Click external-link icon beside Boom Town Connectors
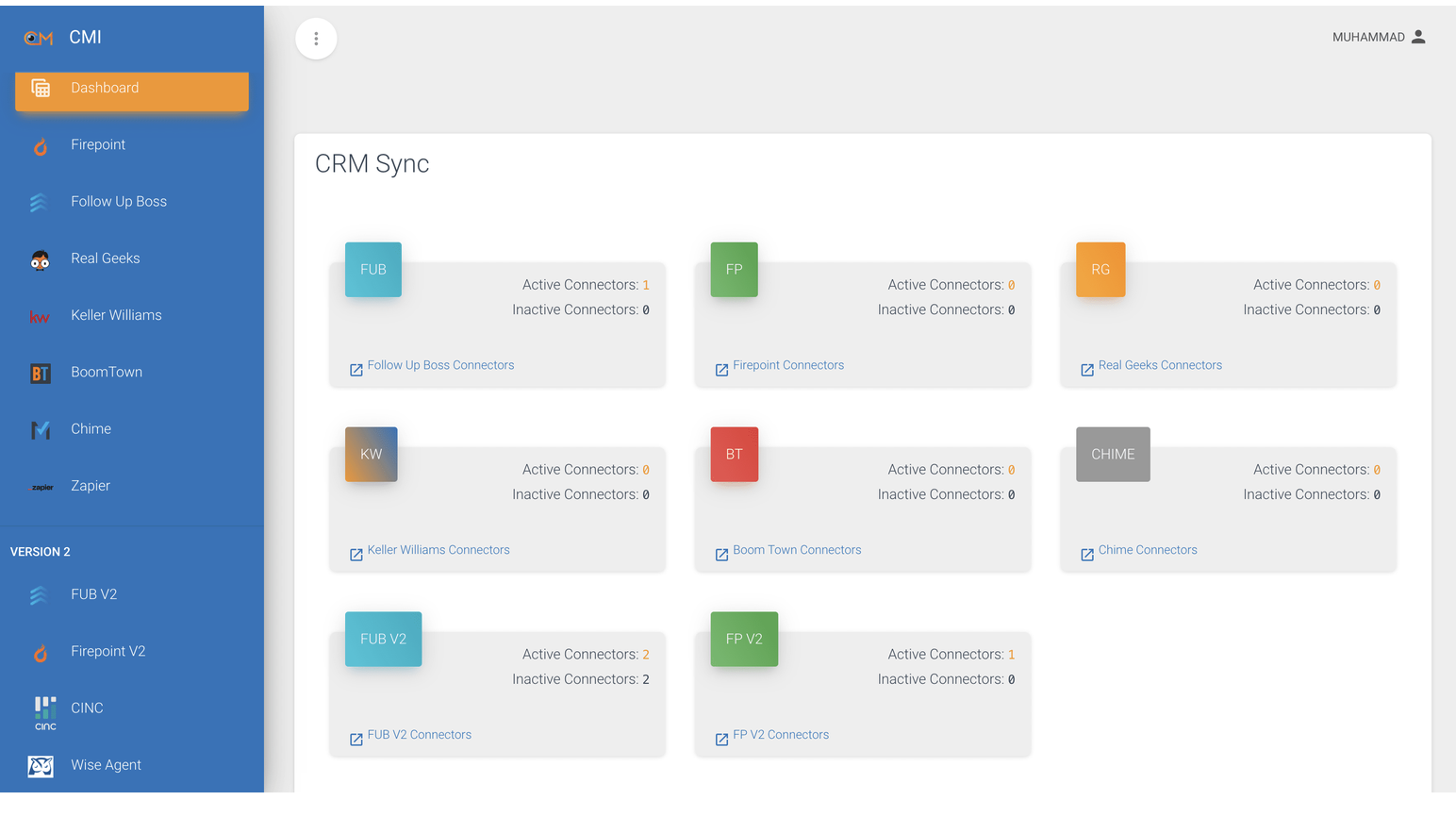This screenshot has height=817, width=1456. pyautogui.click(x=721, y=555)
